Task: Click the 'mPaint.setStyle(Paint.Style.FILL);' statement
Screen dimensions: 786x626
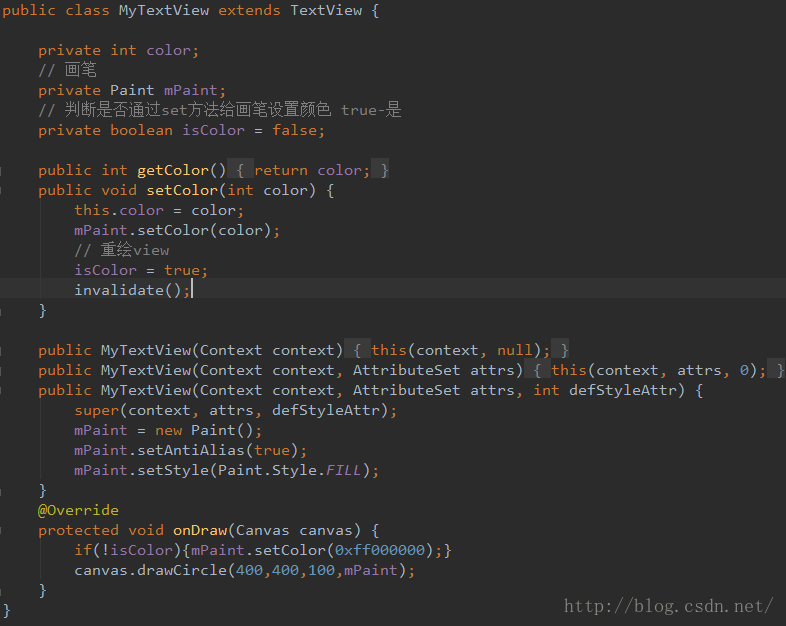Action: (x=227, y=471)
